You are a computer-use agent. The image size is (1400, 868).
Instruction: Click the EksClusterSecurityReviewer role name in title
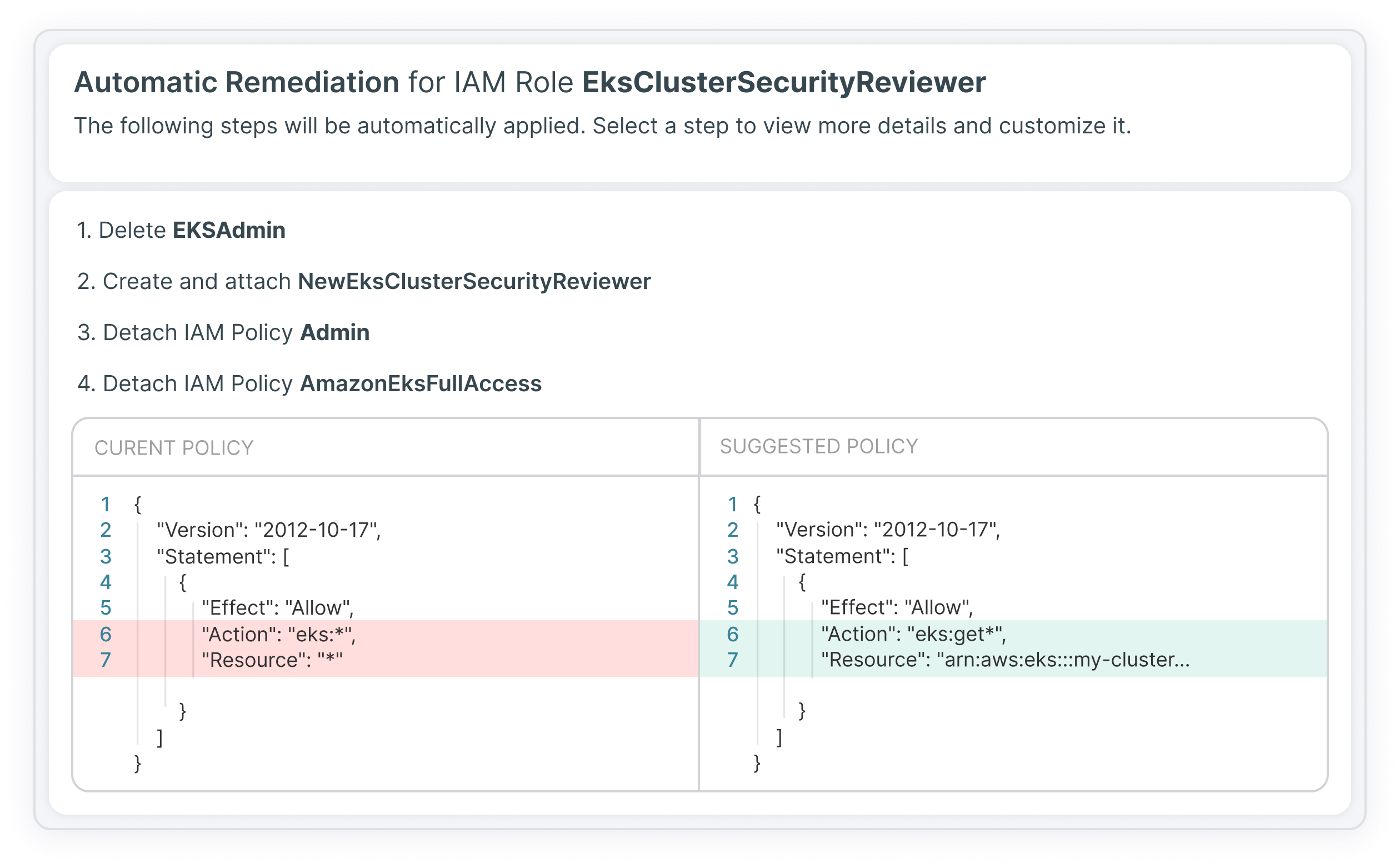[783, 82]
